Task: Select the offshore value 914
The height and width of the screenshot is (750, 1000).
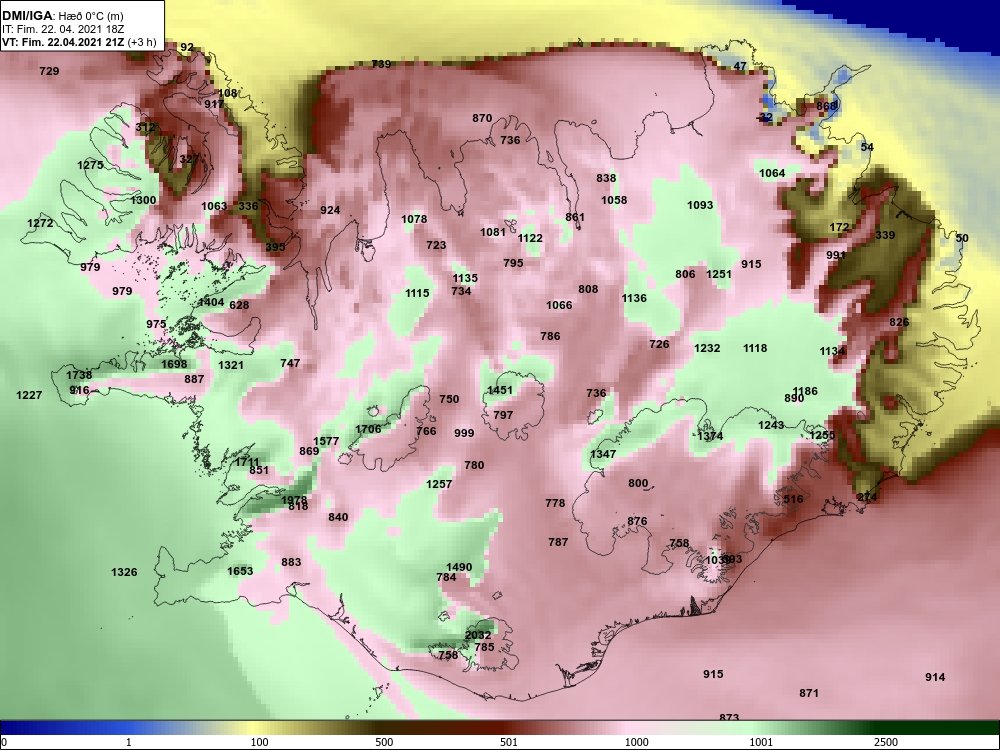Action: coord(936,678)
